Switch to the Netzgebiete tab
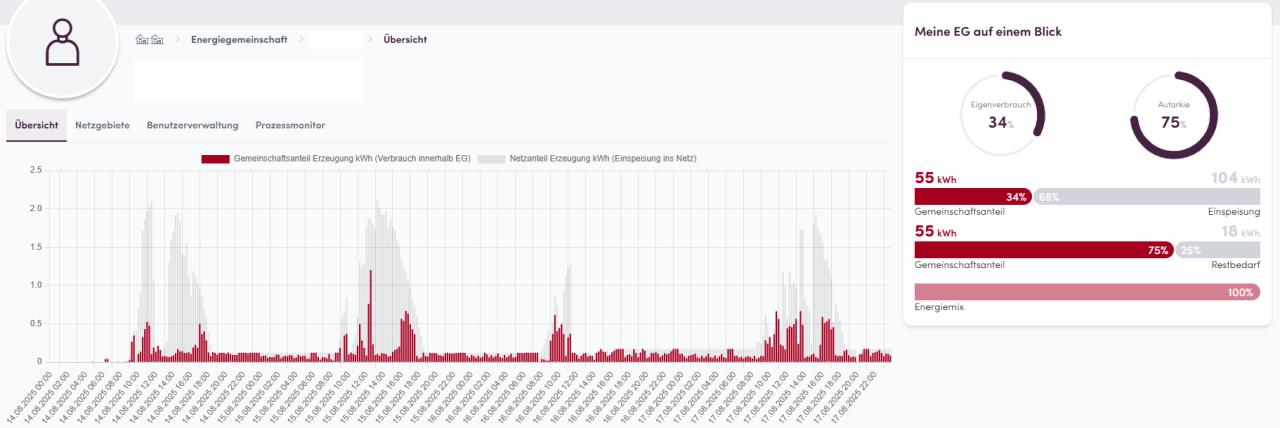Image resolution: width=1280 pixels, height=428 pixels. click(x=102, y=125)
